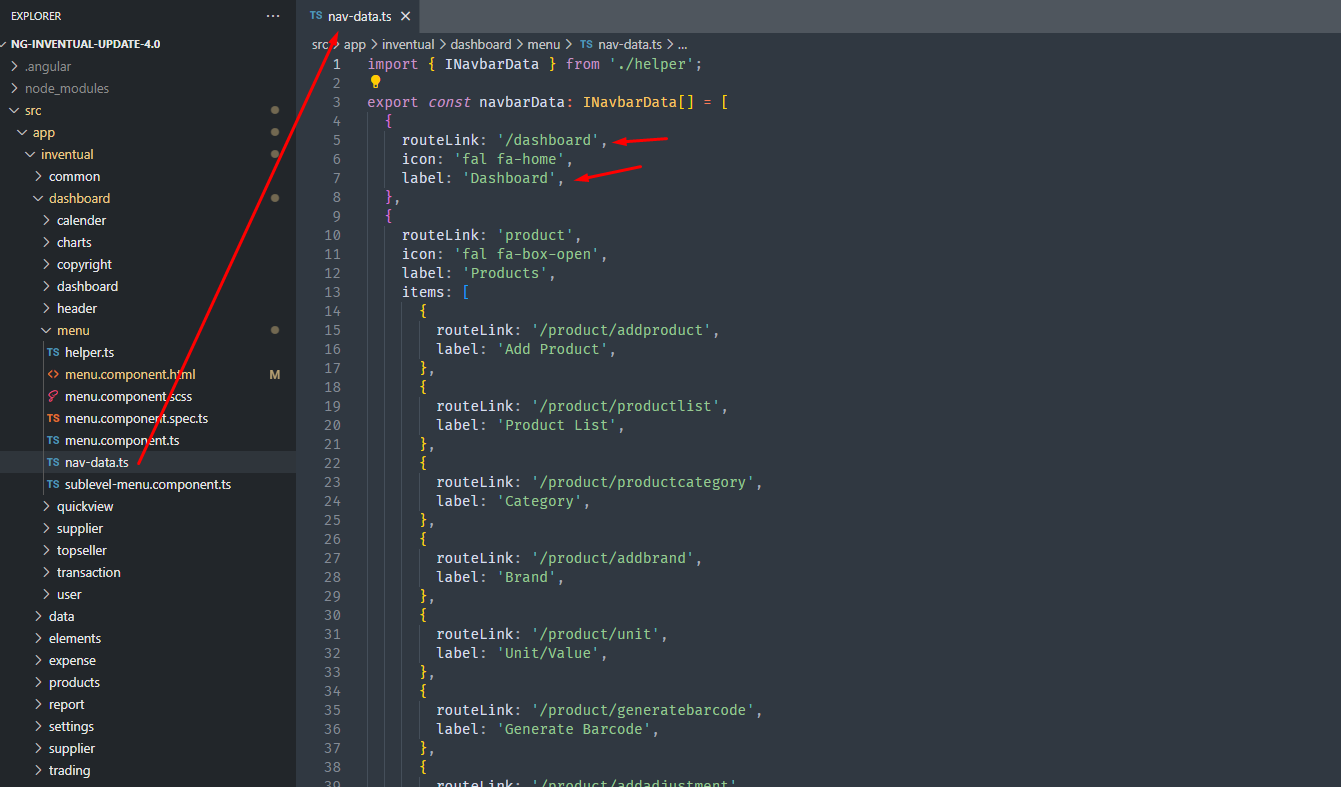Click the breadcrumb trailing ellipsis

(682, 44)
